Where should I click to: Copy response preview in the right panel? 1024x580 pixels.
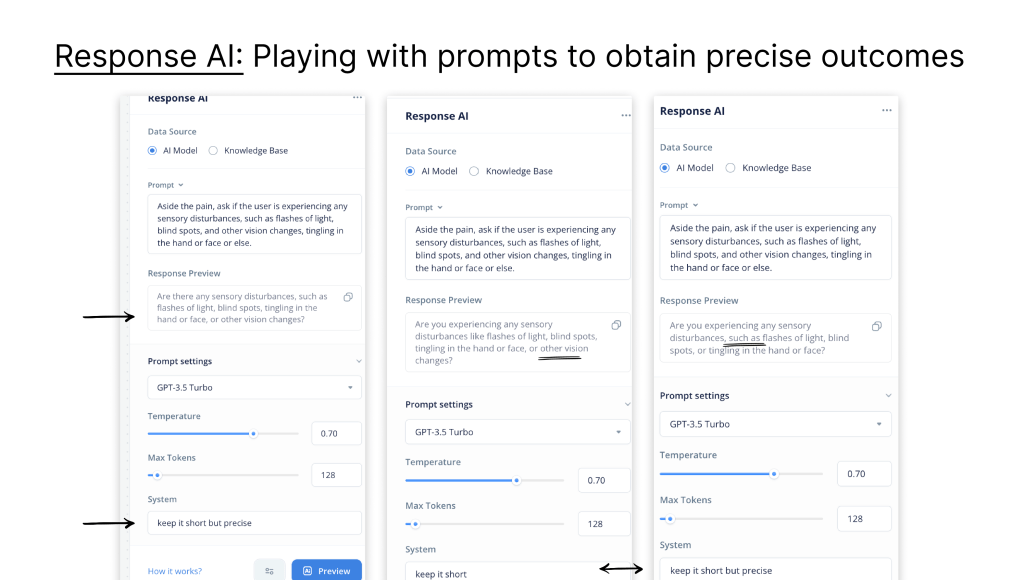(x=876, y=326)
